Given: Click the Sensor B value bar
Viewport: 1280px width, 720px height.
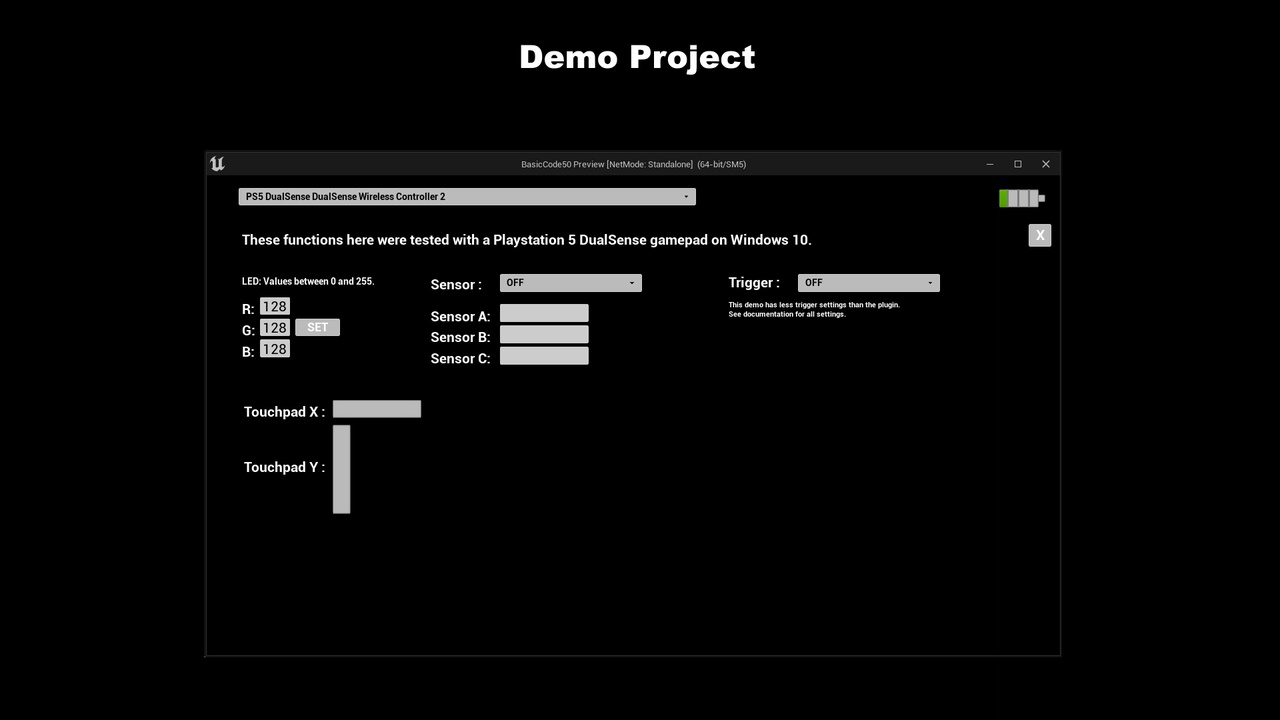Looking at the screenshot, I should (x=544, y=334).
